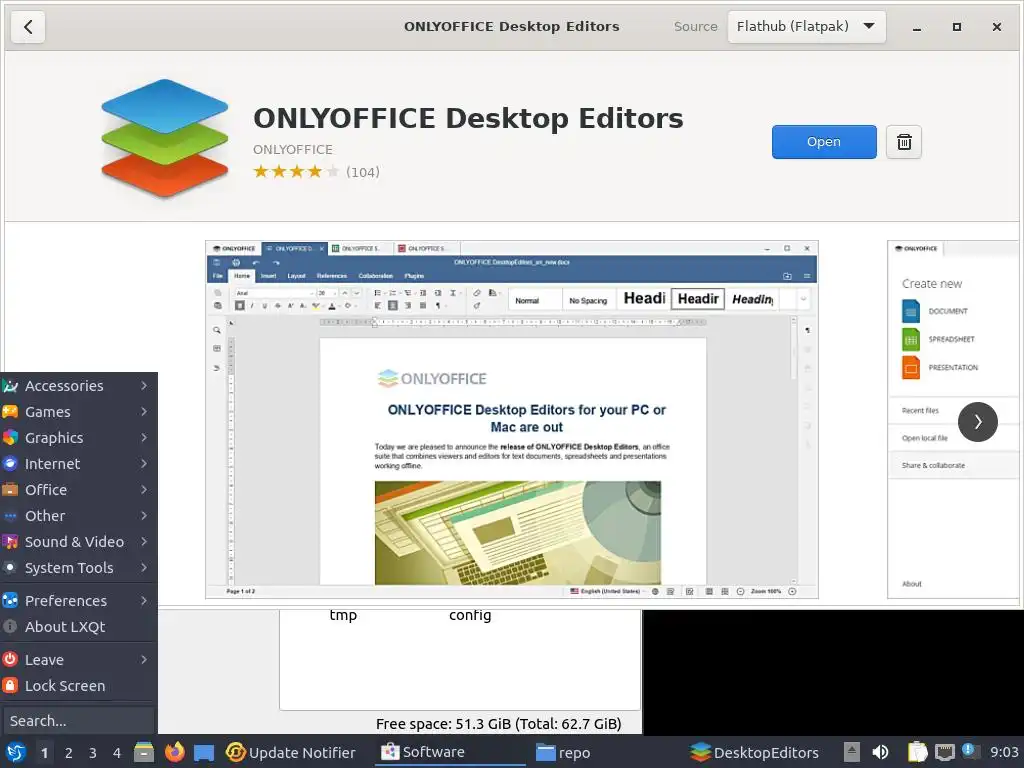Switch to virtual desktop 1

pyautogui.click(x=44, y=753)
